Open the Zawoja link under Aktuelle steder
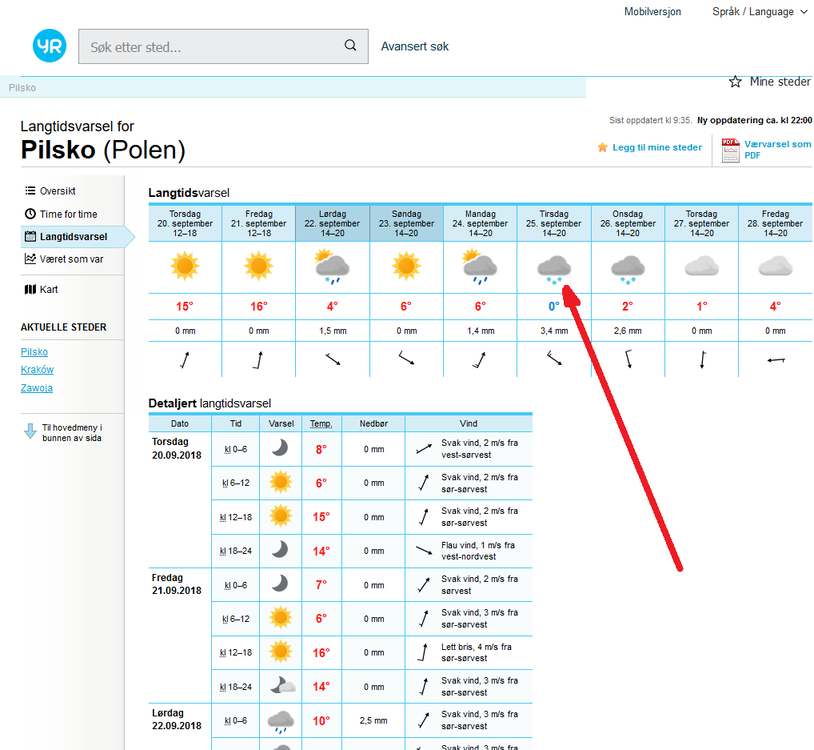 (x=36, y=388)
